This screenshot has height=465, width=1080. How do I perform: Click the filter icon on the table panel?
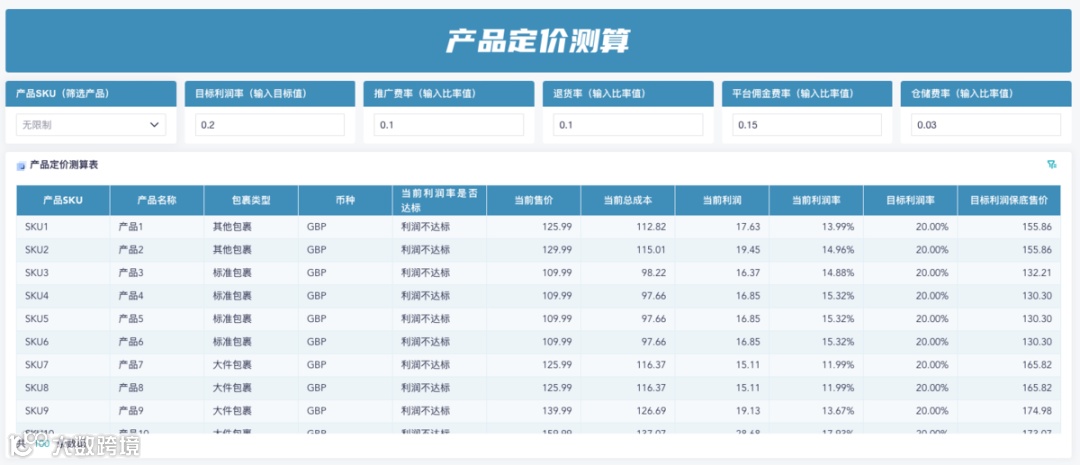click(x=1051, y=165)
